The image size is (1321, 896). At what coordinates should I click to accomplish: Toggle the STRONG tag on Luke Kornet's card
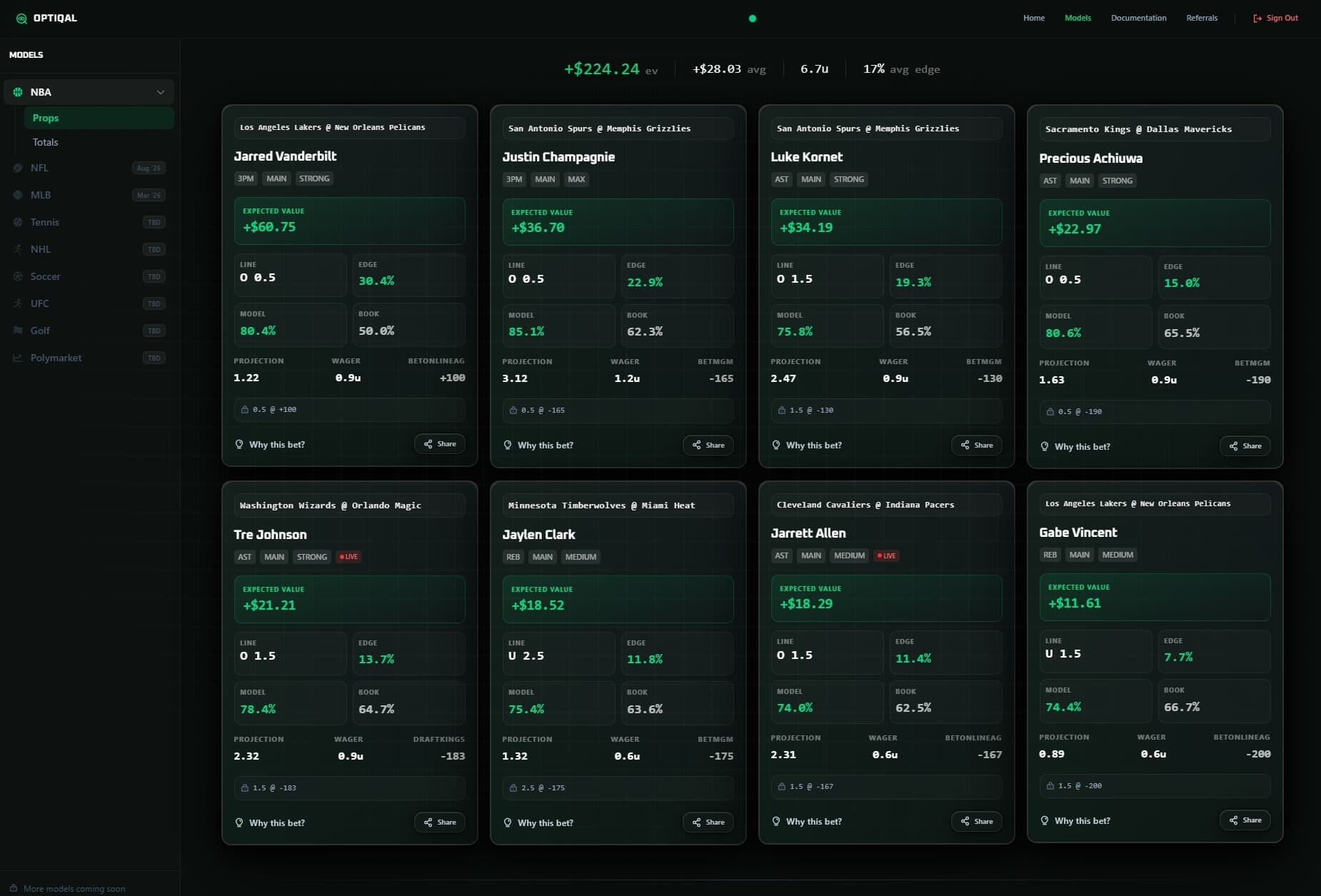[849, 179]
